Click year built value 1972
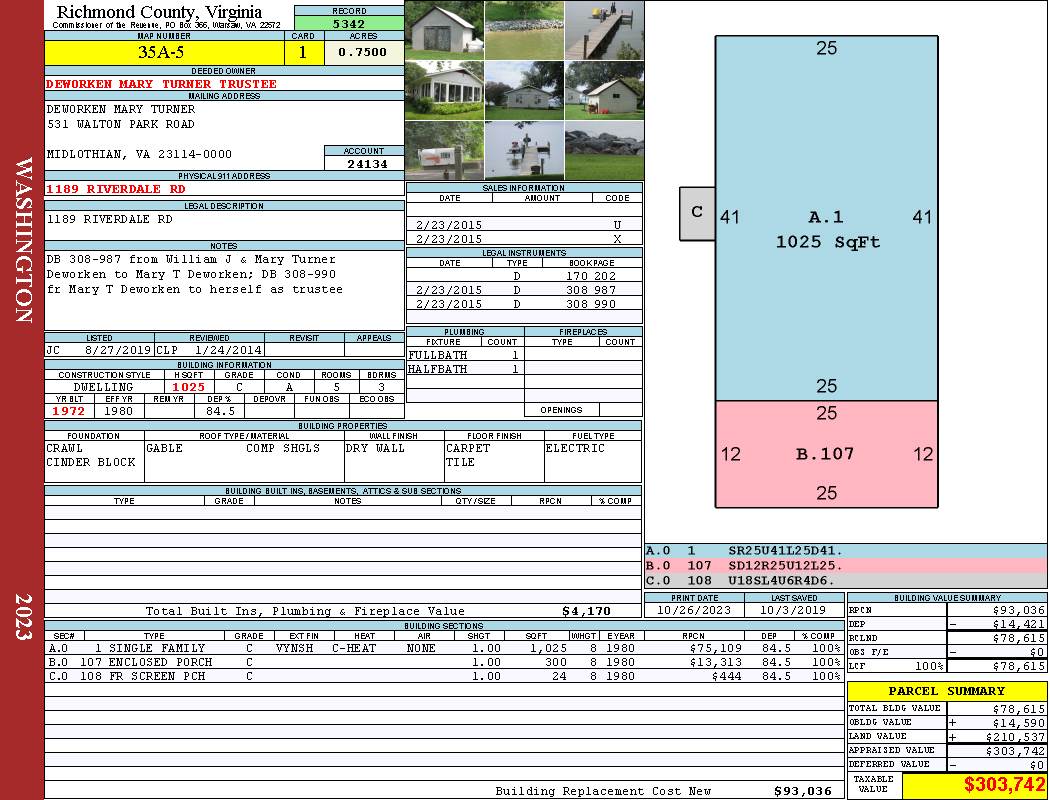1050x800 pixels. tap(69, 411)
